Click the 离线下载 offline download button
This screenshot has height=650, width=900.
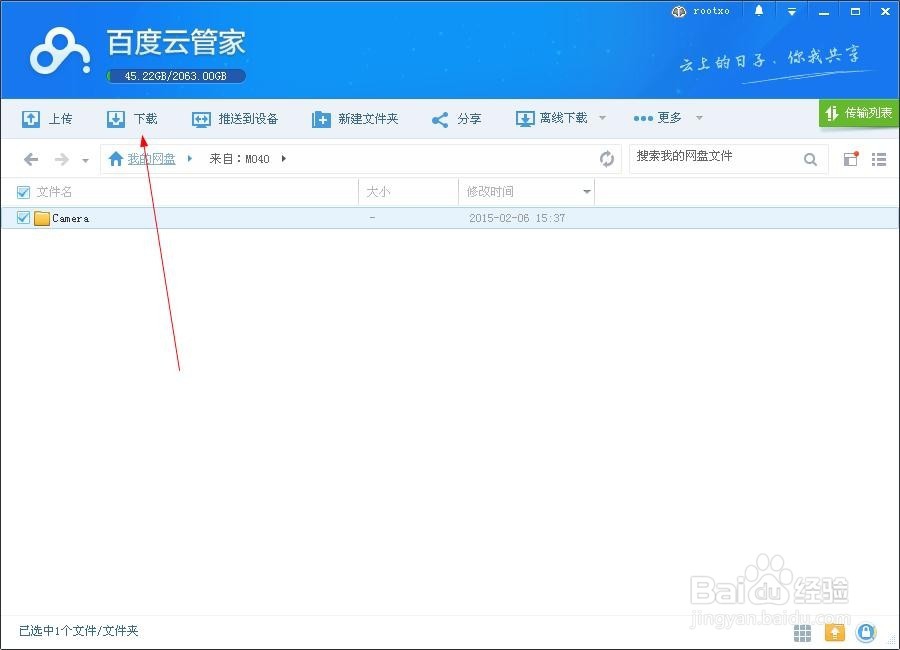(x=552, y=118)
